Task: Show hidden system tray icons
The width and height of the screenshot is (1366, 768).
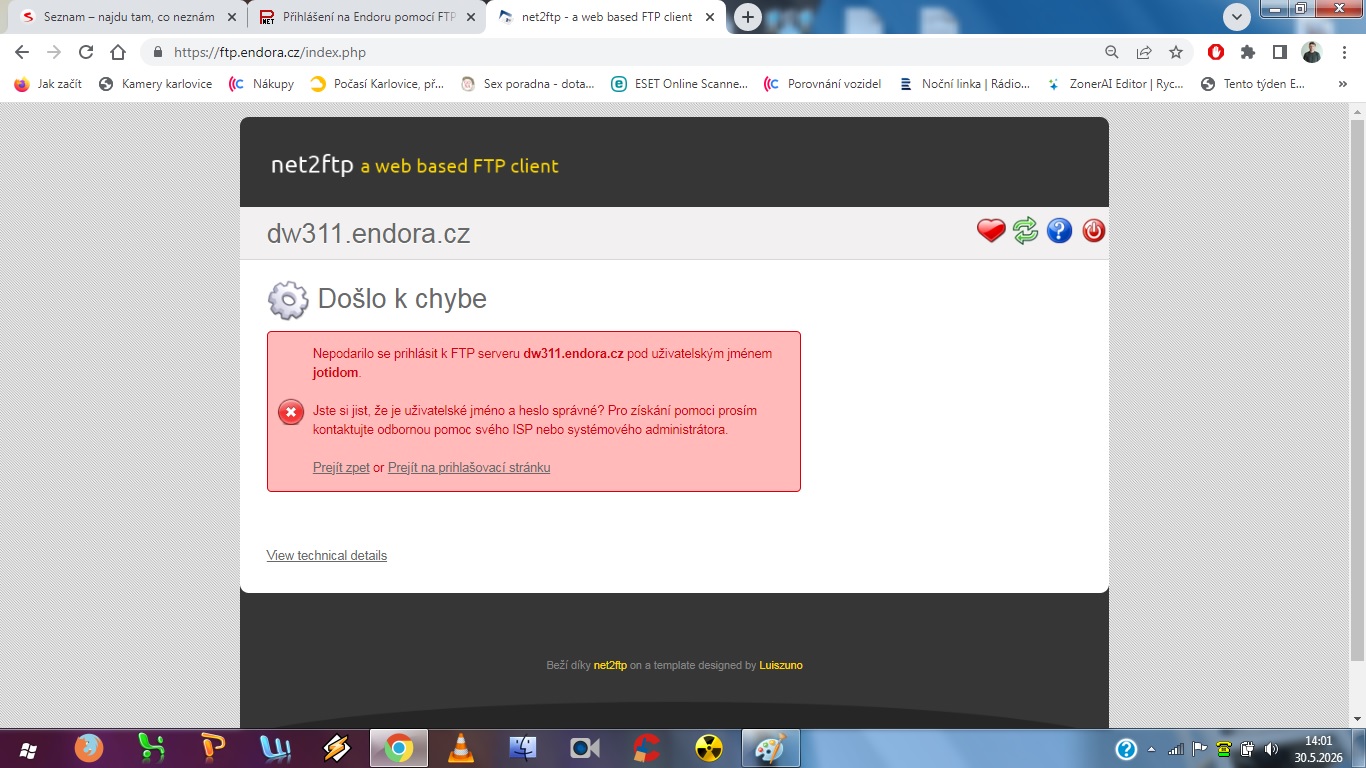Action: 1151,749
